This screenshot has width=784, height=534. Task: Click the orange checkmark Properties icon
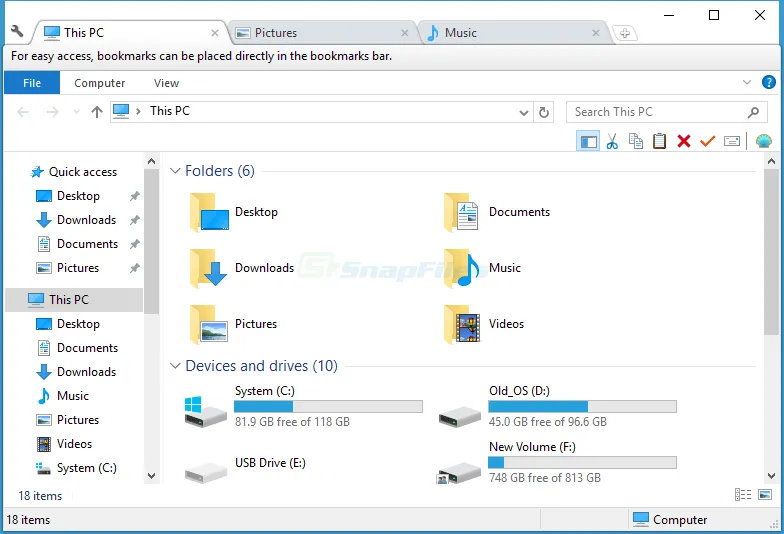708,142
